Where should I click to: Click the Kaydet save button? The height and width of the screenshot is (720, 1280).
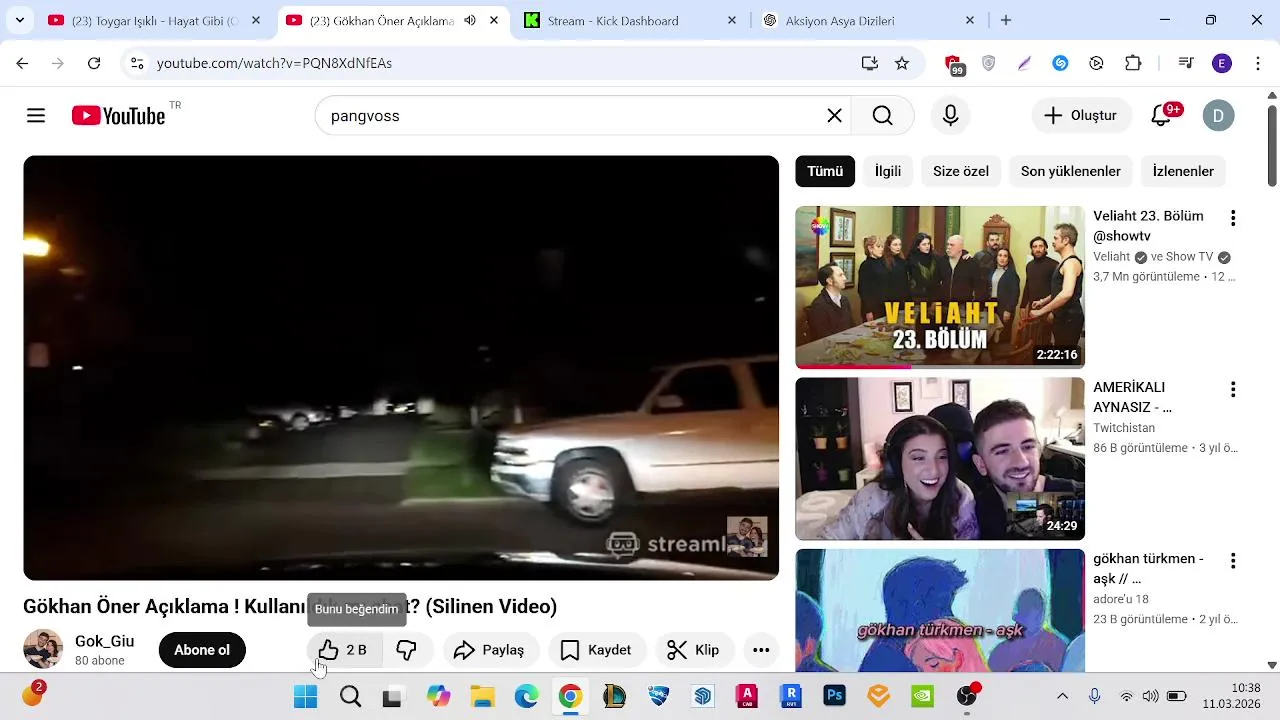tap(597, 650)
